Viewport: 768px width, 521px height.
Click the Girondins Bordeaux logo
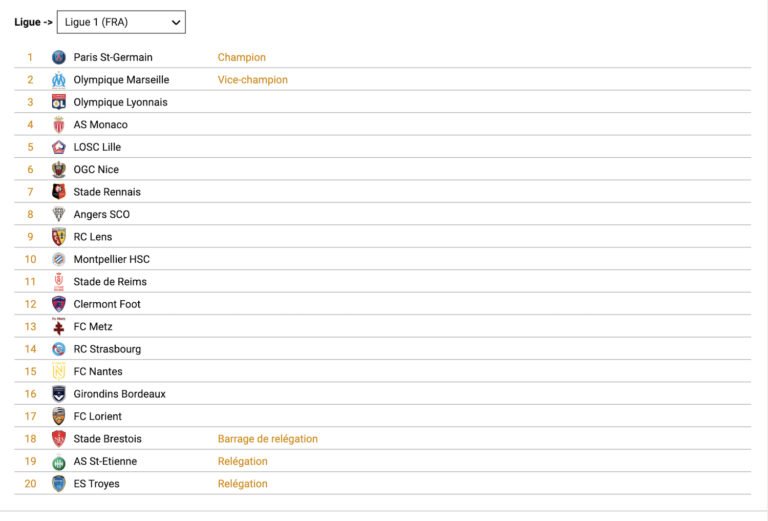[x=59, y=394]
